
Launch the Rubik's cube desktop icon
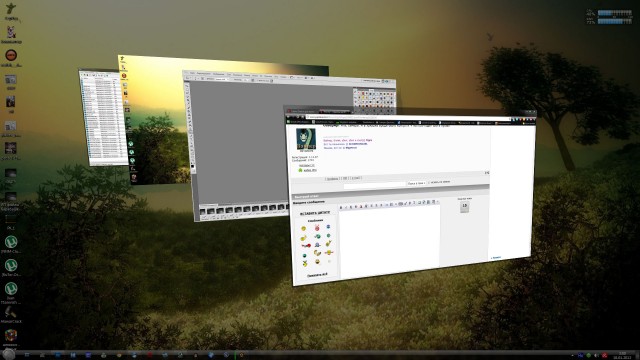[x=11, y=336]
